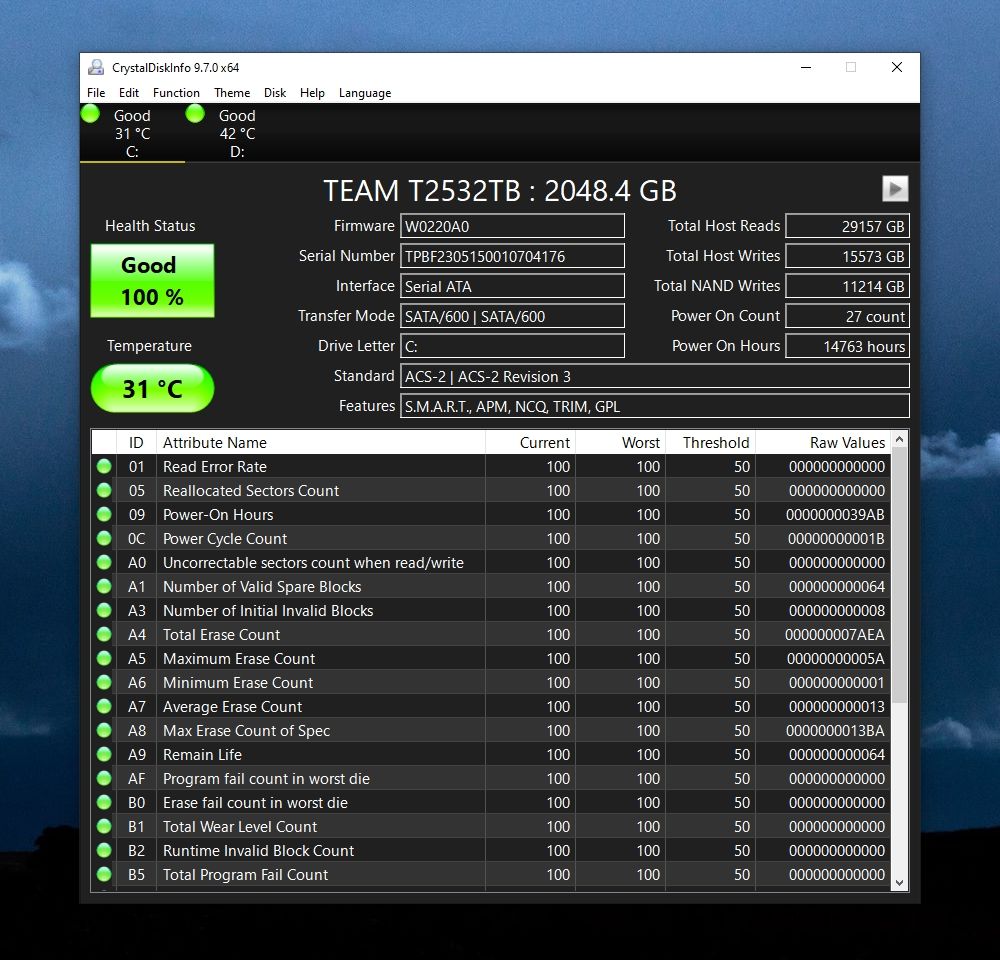The height and width of the screenshot is (960, 1000).
Task: Click the Current column header
Action: 531,443
